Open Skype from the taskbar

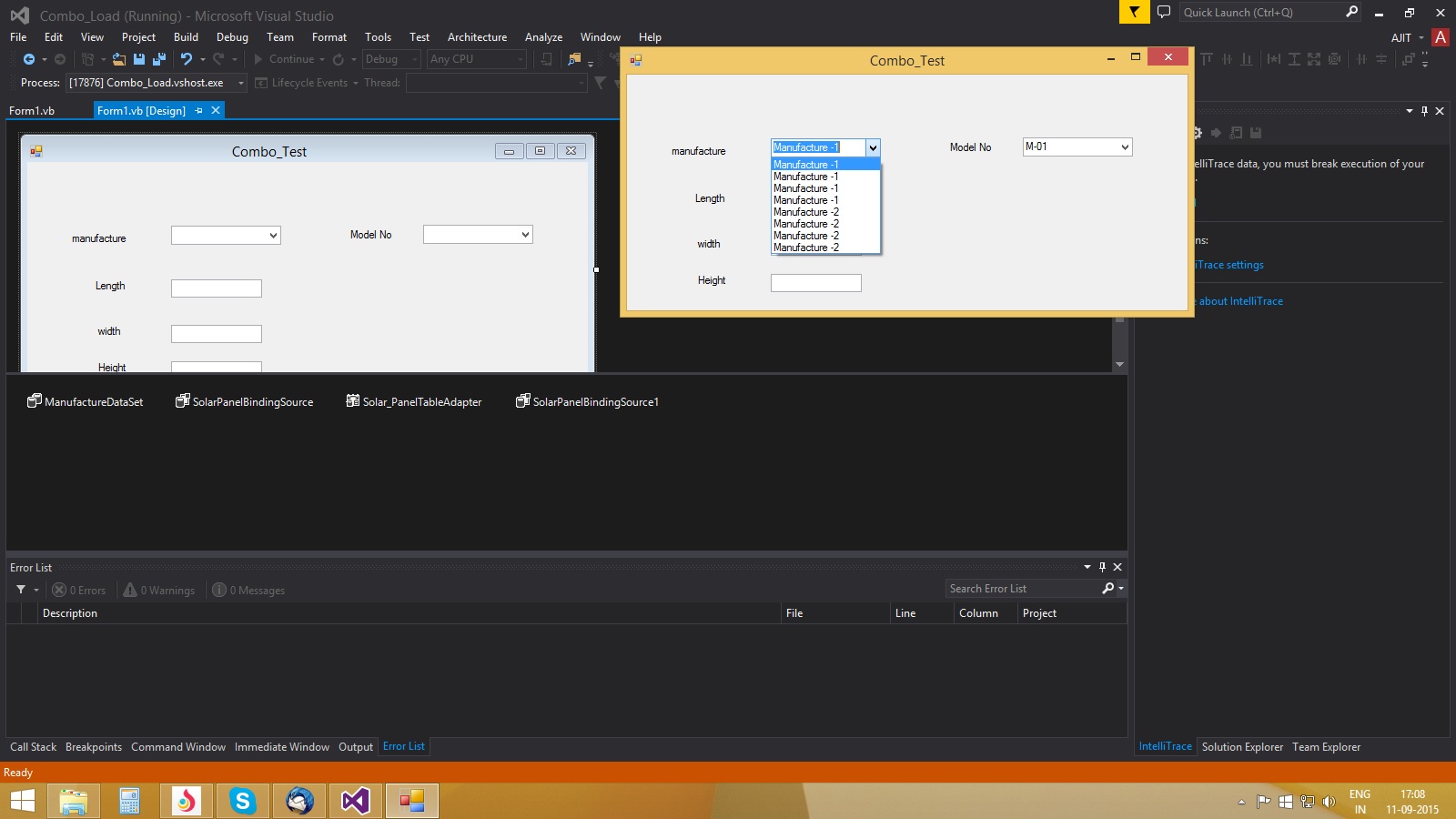(243, 801)
